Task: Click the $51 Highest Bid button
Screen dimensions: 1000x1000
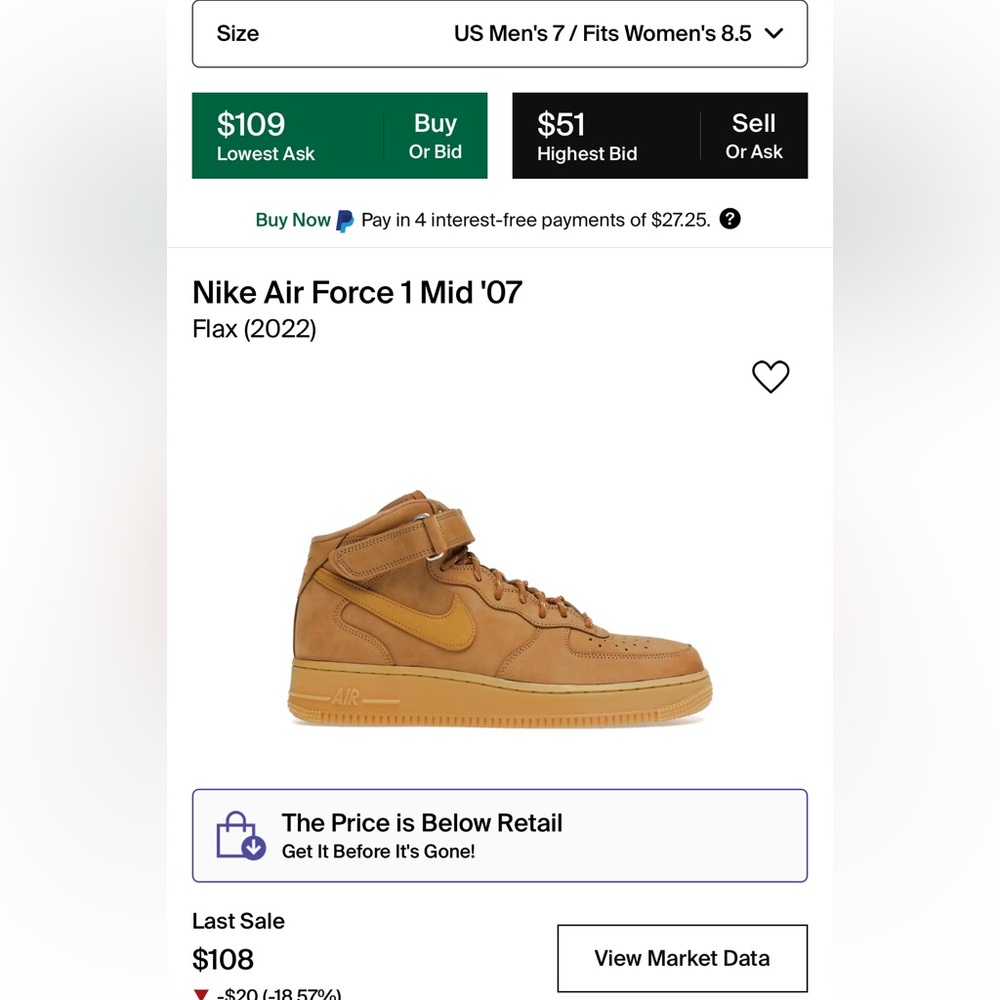Action: (660, 135)
